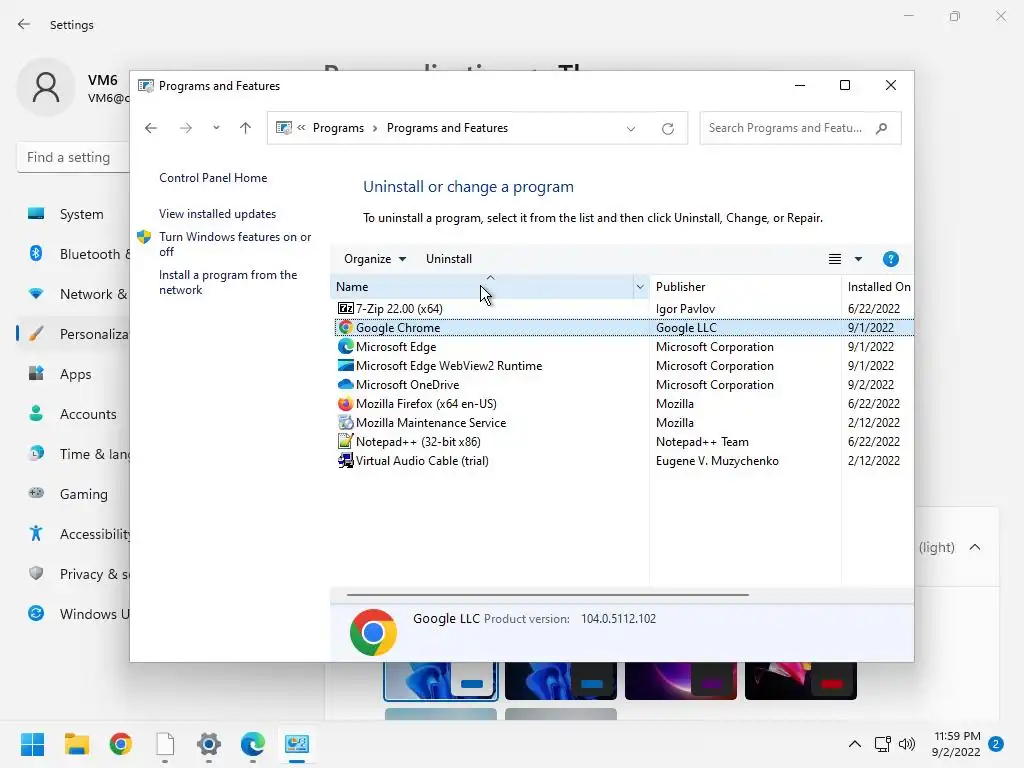Open the Name column filter dropdown arrow
This screenshot has height=768, width=1024.
click(x=640, y=287)
